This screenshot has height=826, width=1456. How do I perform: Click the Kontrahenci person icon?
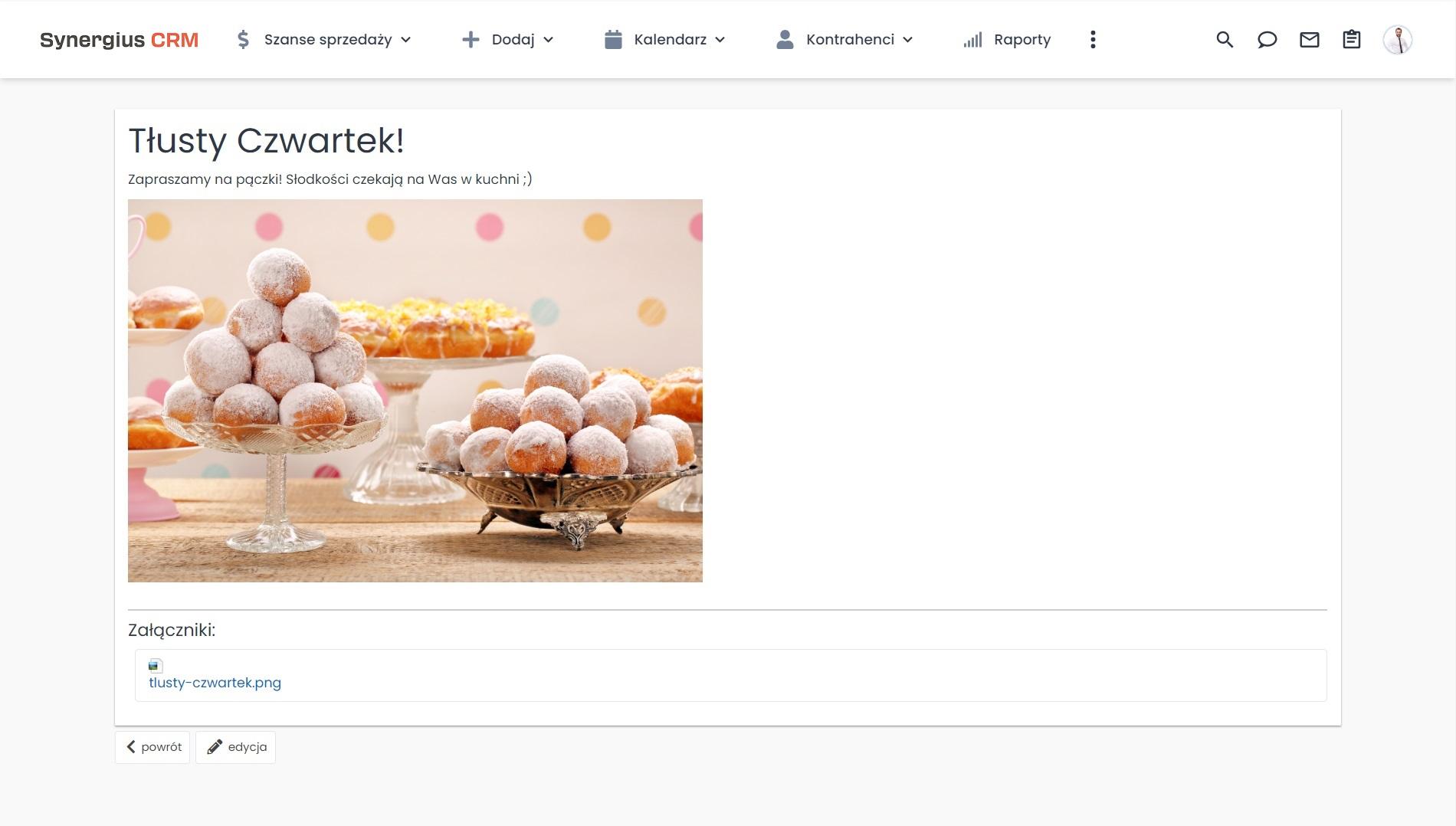tap(785, 40)
